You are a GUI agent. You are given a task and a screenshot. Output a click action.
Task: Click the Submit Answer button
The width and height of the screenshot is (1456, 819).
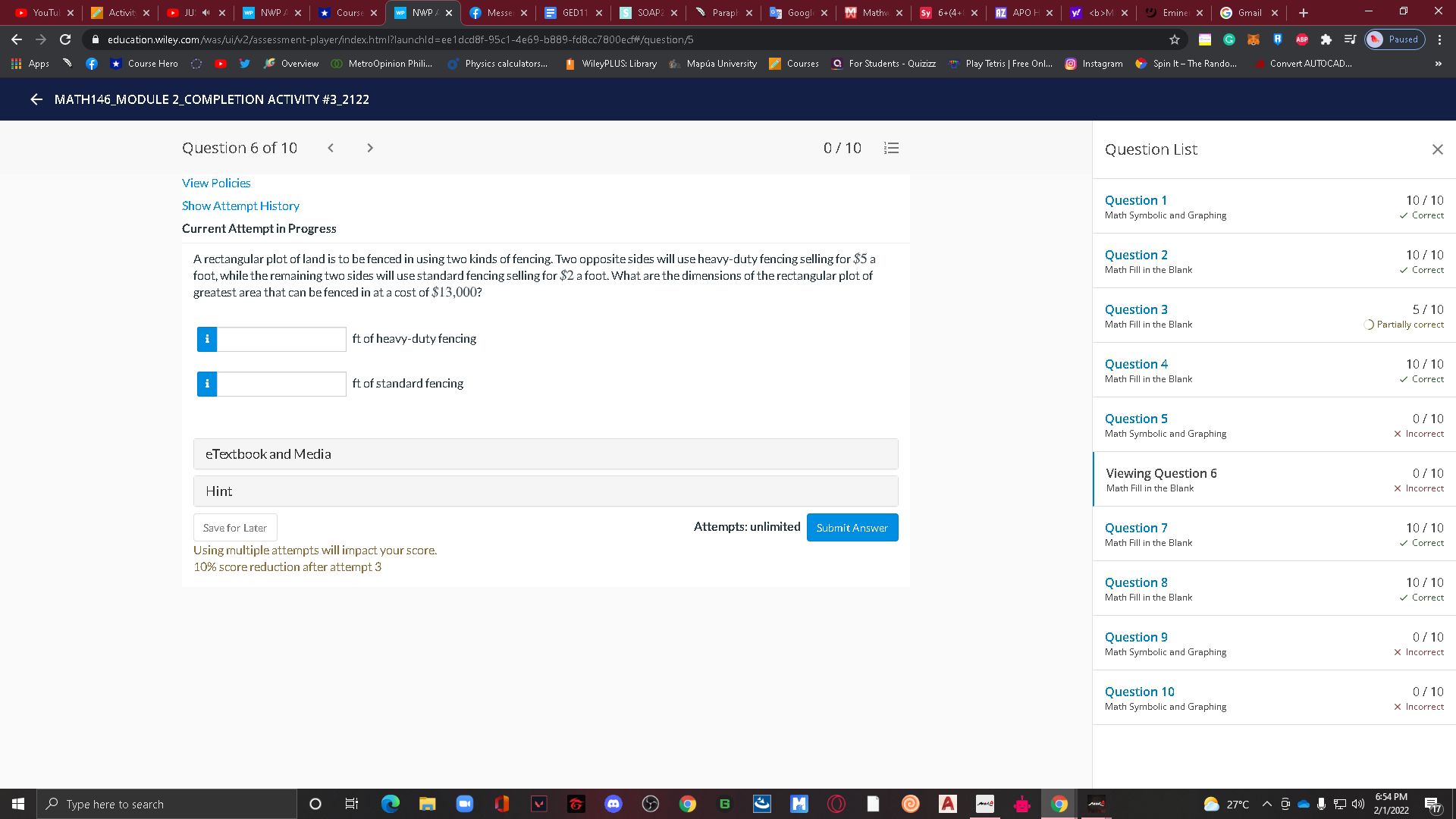(852, 528)
